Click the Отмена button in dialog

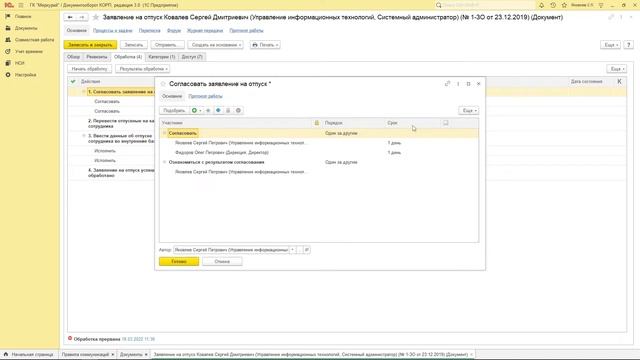click(x=222, y=262)
